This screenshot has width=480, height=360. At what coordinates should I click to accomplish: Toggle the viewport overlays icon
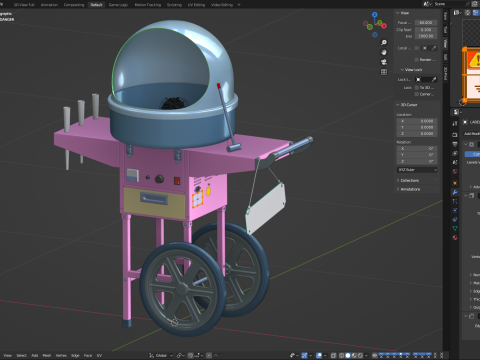click(319, 355)
